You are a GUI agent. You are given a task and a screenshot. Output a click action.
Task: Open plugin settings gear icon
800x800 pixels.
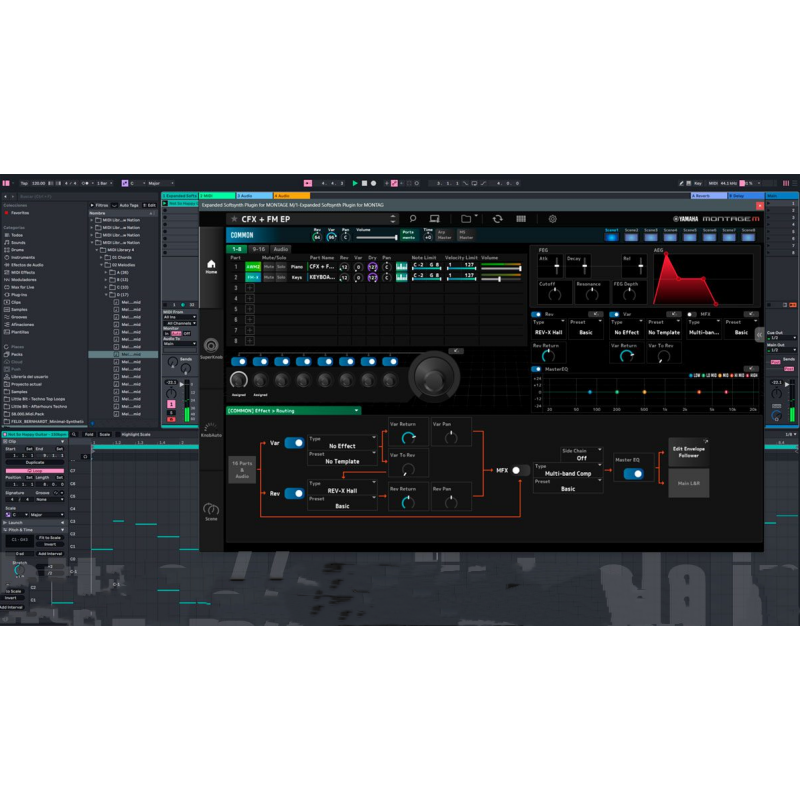[x=553, y=219]
